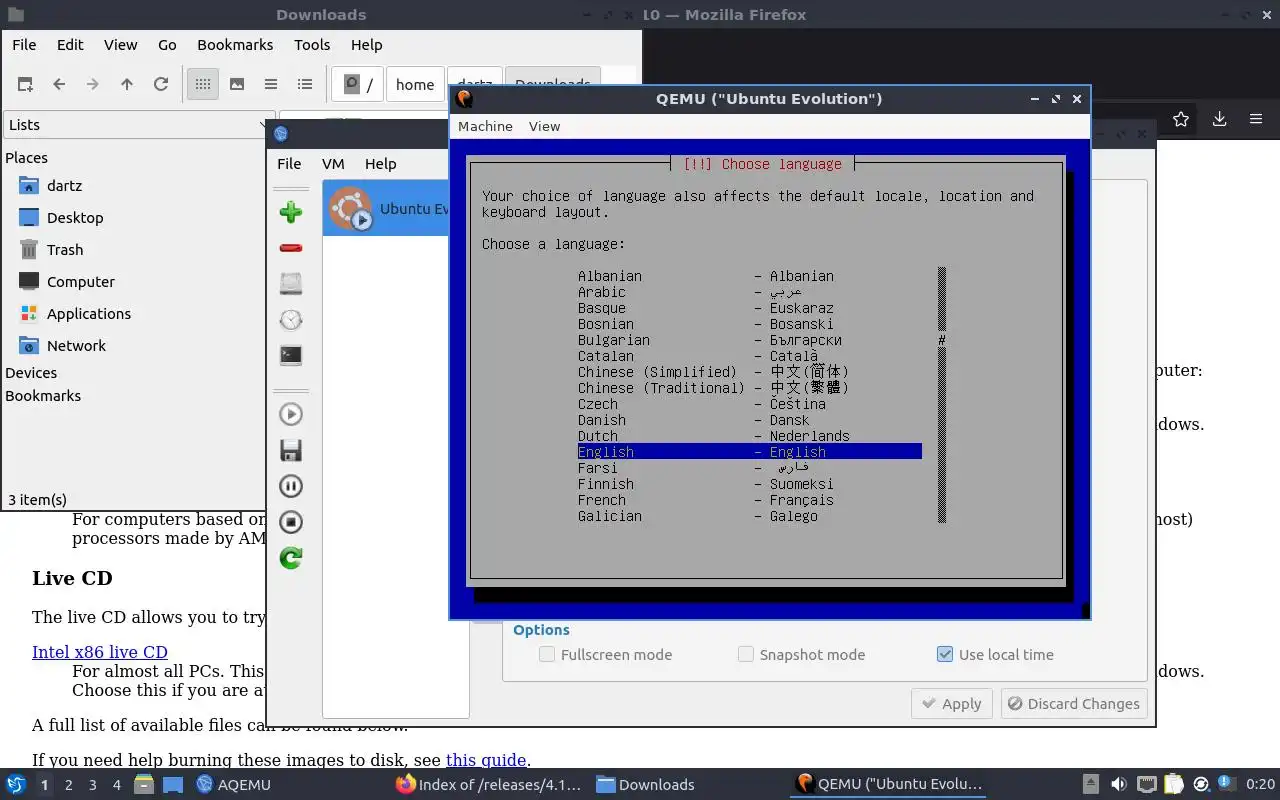Open file manager Bookmarks menu

pyautogui.click(x=235, y=45)
